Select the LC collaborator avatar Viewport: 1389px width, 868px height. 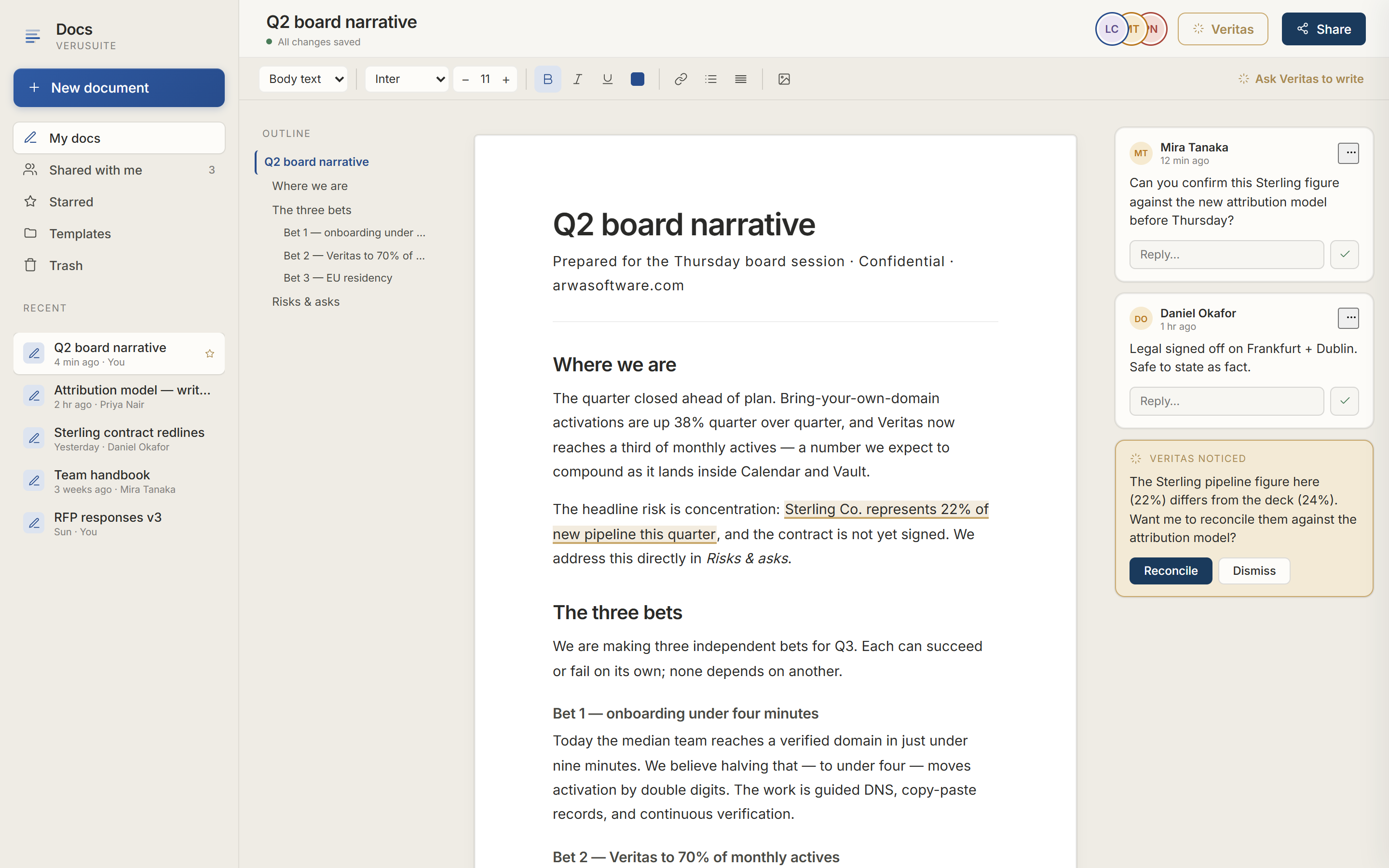coord(1111,29)
